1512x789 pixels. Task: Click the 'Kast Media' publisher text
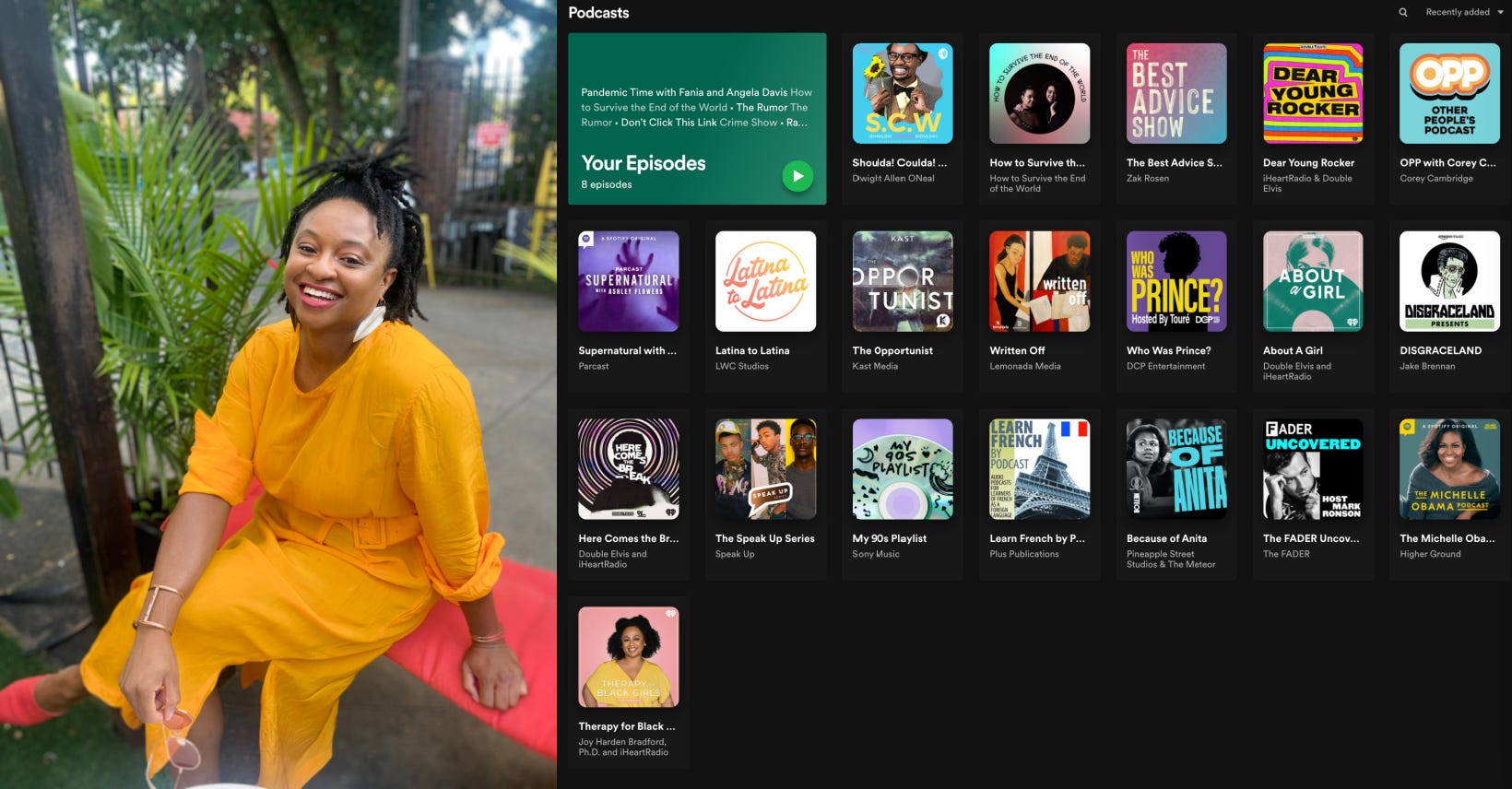tap(875, 367)
